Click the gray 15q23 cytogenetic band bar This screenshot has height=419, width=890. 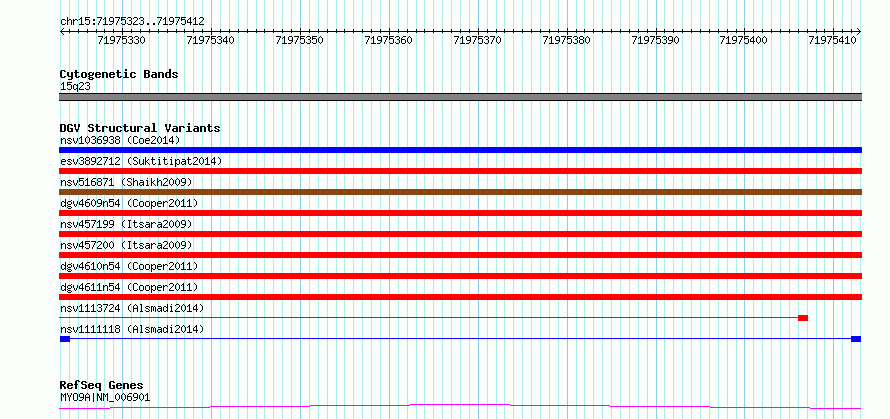click(460, 97)
